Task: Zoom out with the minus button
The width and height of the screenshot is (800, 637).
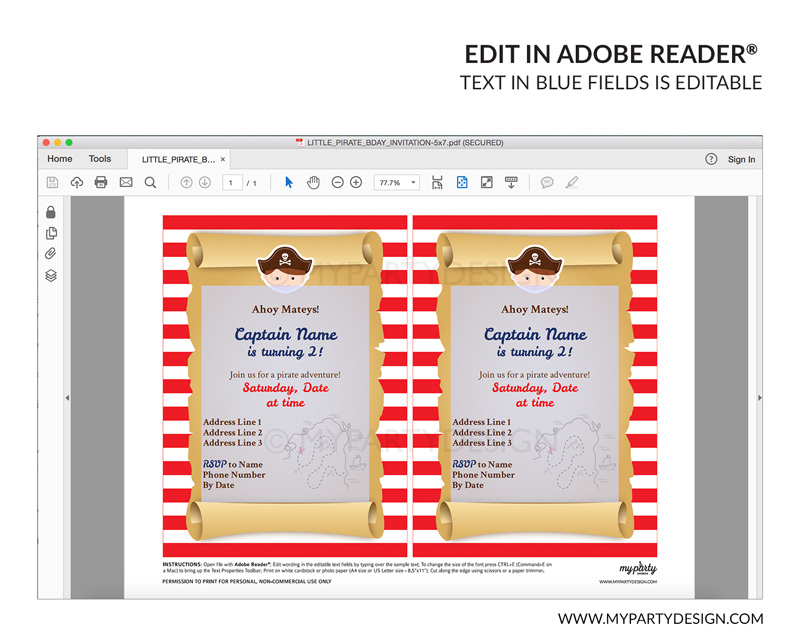Action: tap(338, 183)
